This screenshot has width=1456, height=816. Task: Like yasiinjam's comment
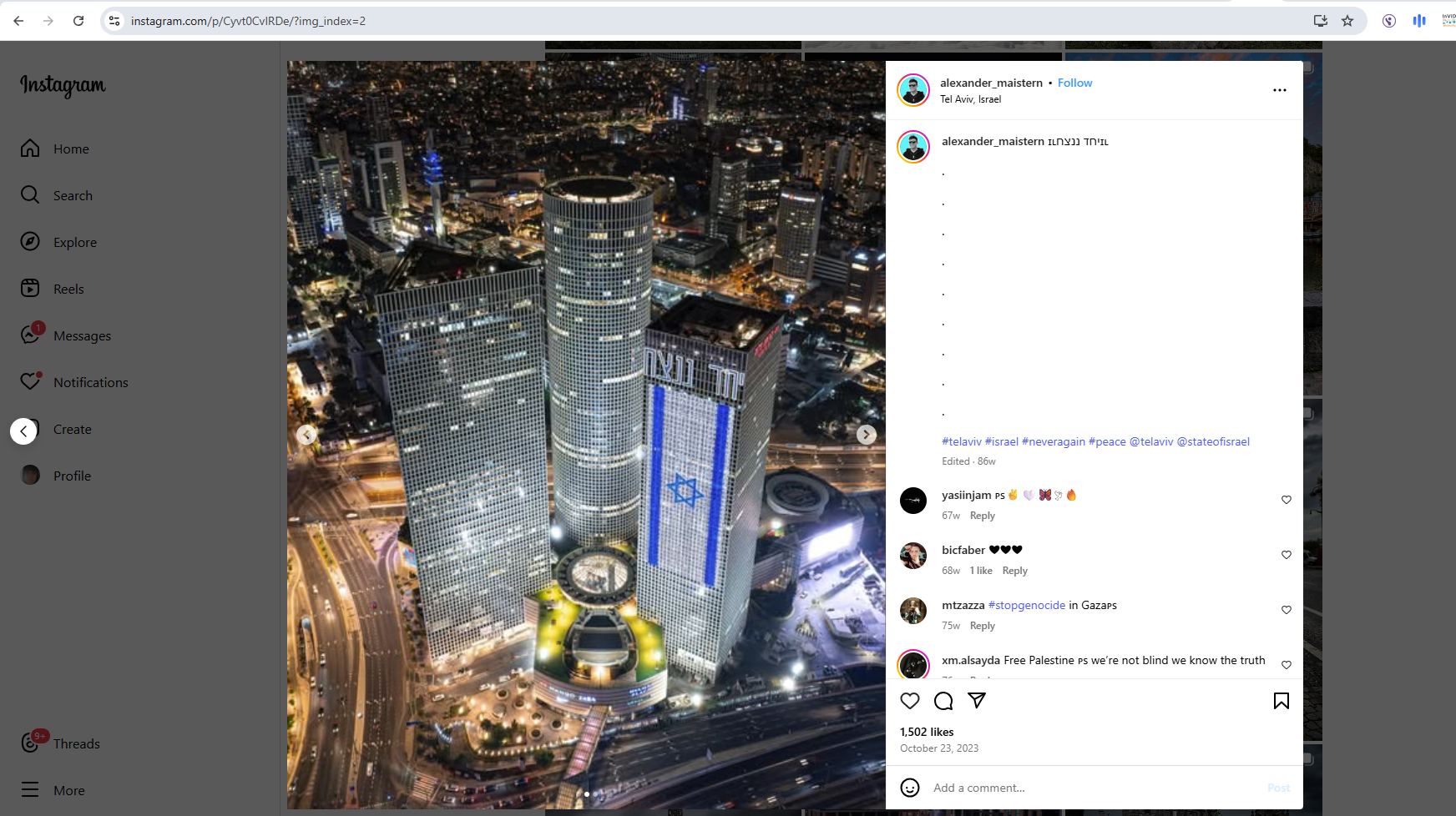pos(1287,500)
